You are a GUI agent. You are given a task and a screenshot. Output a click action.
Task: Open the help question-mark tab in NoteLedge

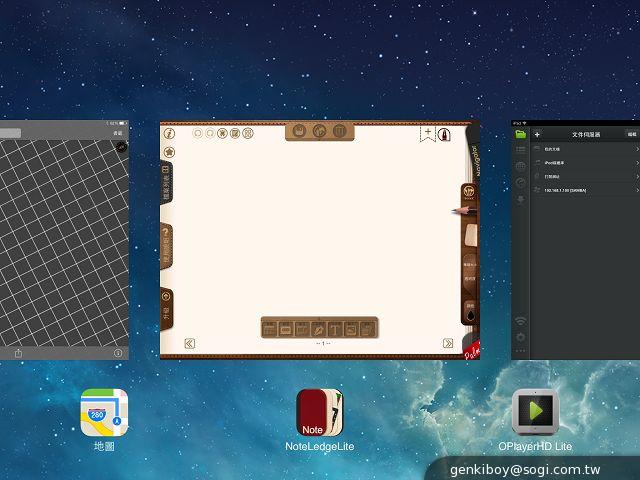click(x=167, y=246)
